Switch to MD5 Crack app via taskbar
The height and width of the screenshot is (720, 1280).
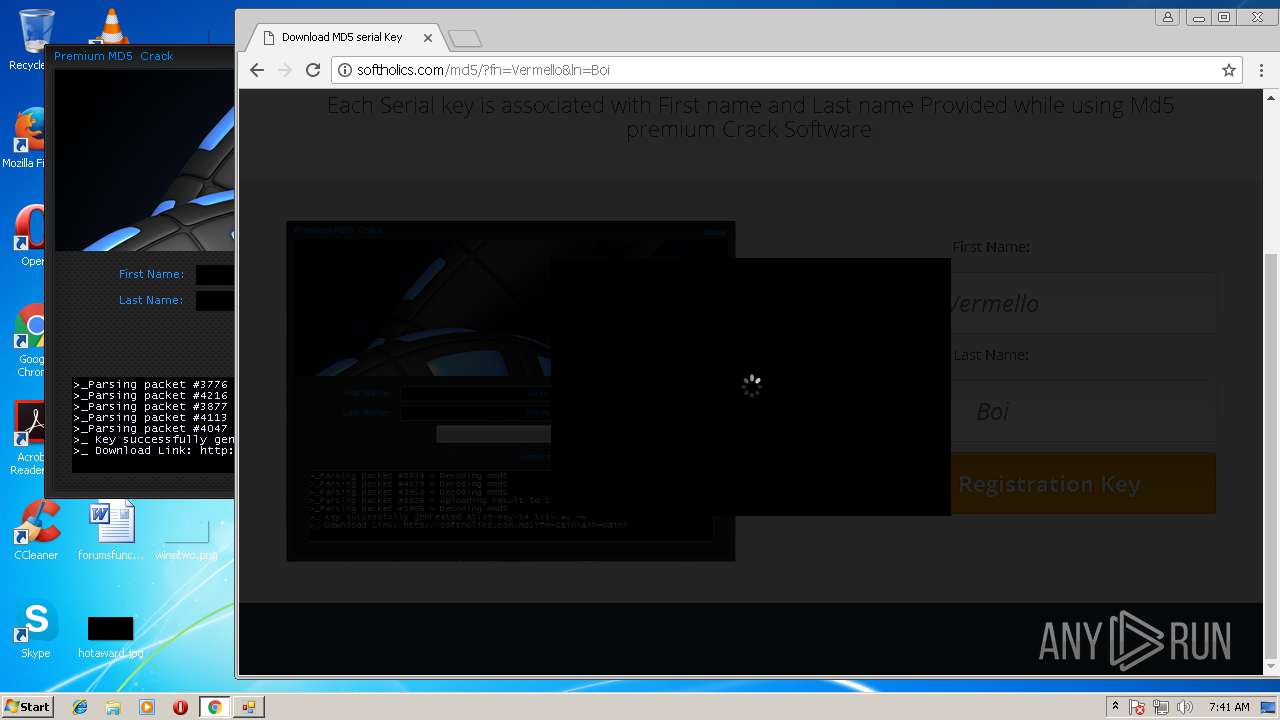[x=248, y=707]
